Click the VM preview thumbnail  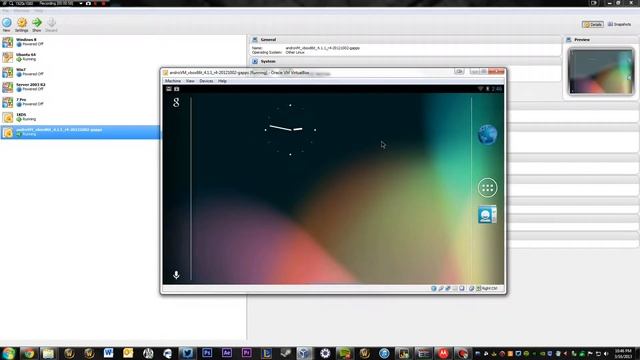click(x=601, y=71)
